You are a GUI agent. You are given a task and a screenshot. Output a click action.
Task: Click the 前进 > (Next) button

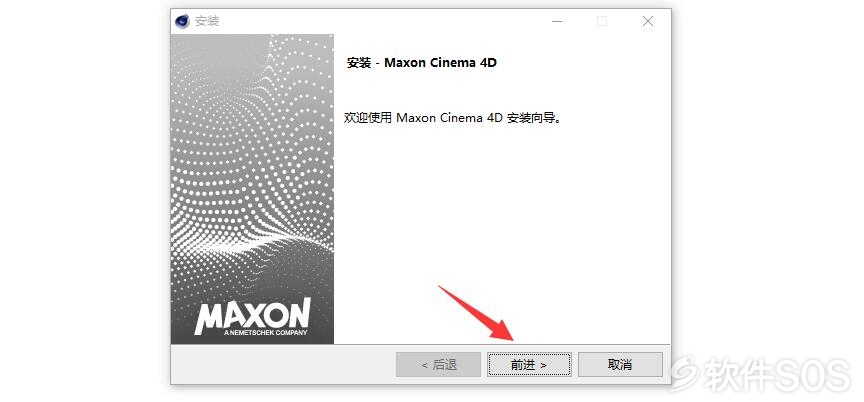coord(529,365)
